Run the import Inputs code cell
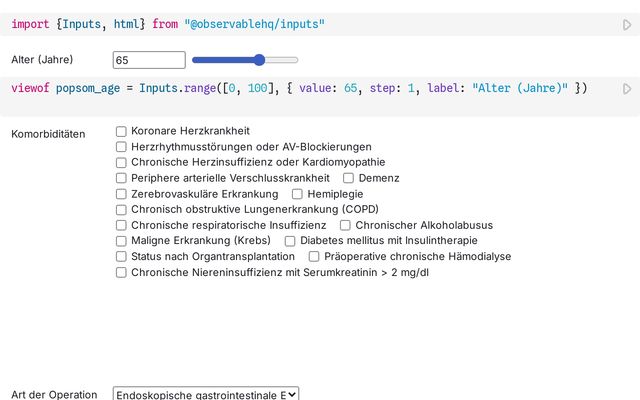640x400 pixels. tap(627, 24)
